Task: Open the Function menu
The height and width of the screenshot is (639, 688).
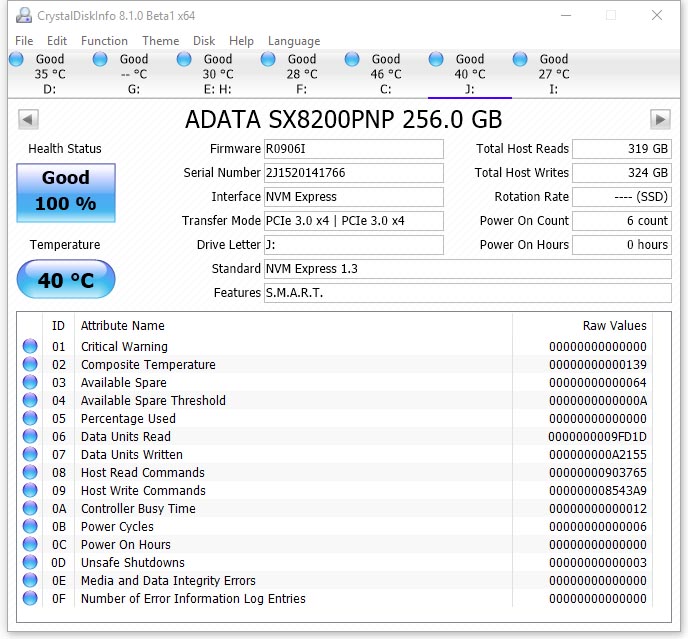Action: click(x=104, y=41)
